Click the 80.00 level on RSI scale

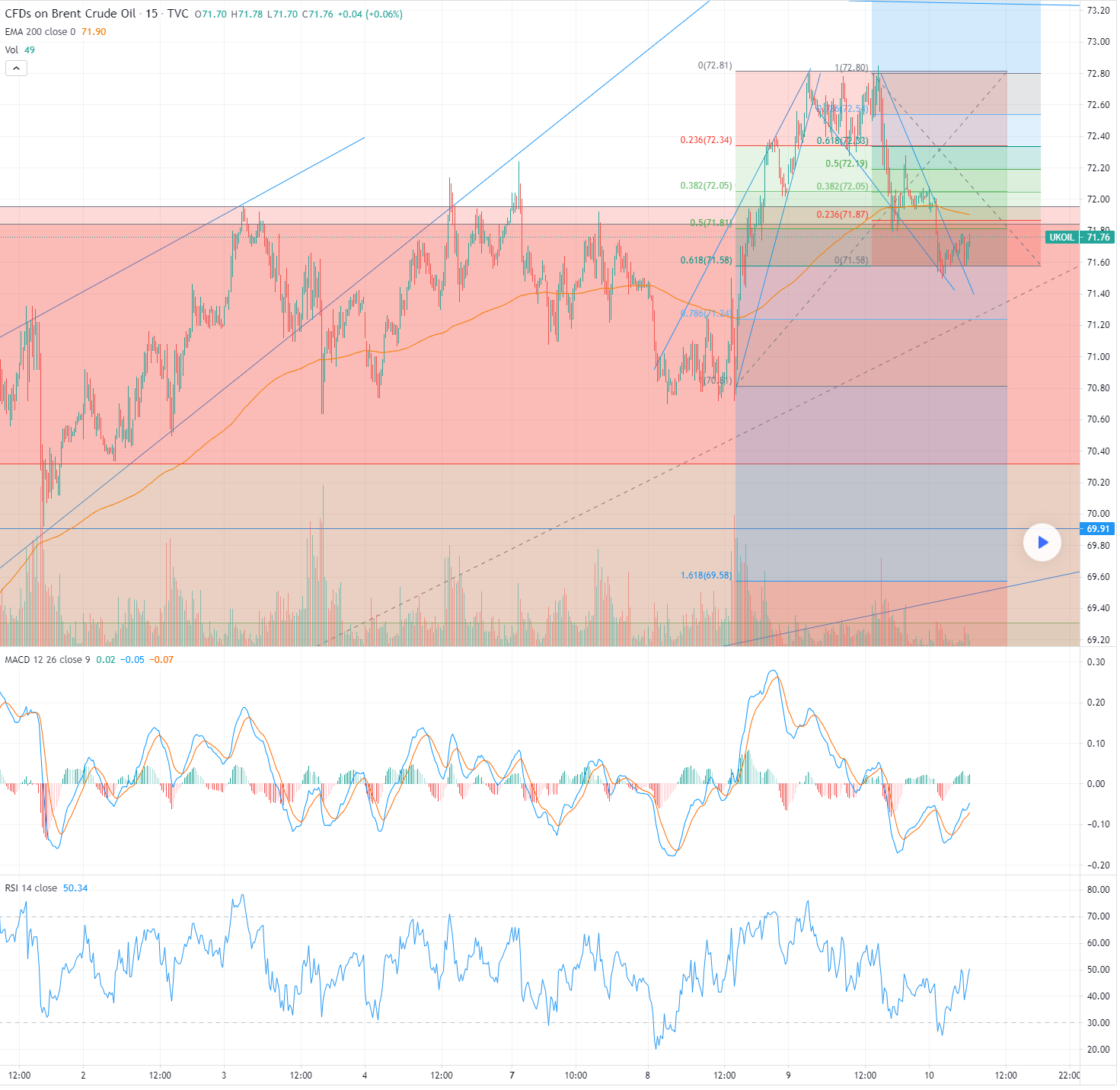tap(1097, 890)
